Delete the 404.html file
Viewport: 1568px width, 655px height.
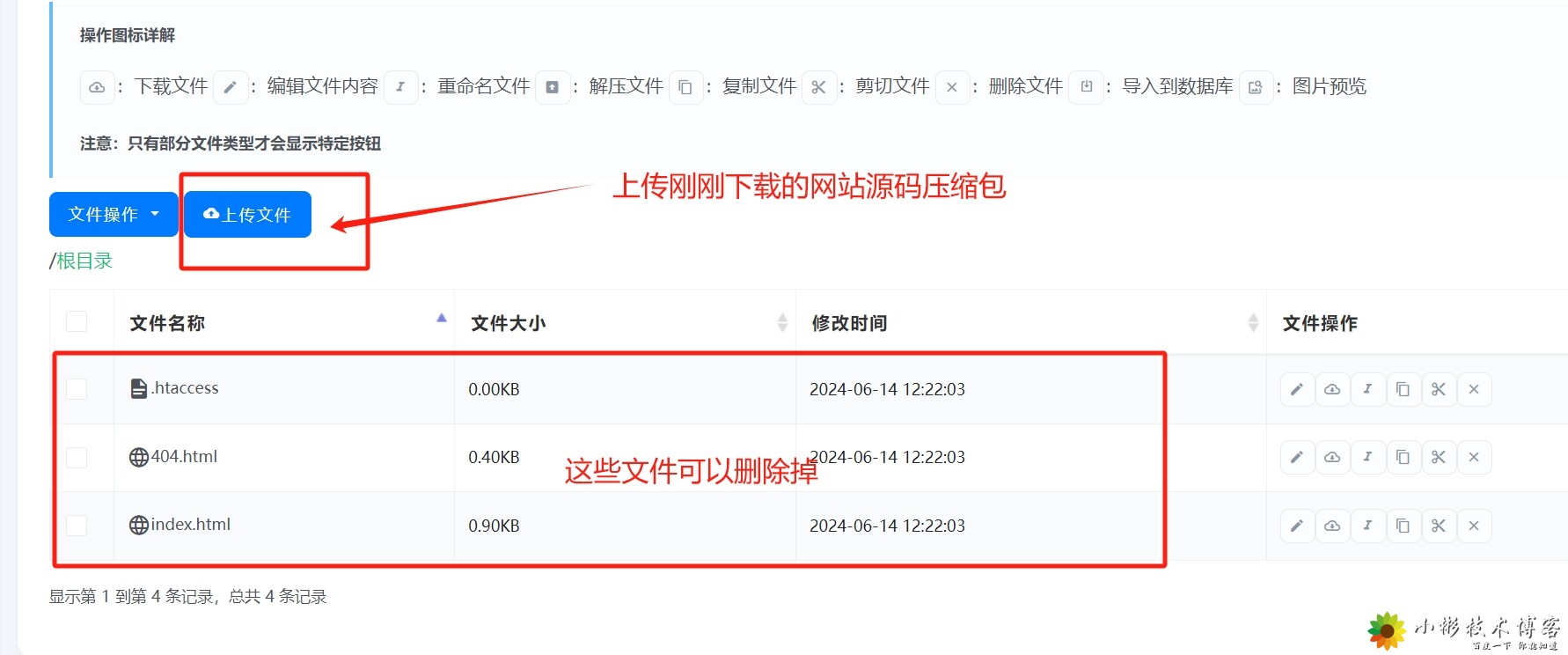tap(1474, 457)
